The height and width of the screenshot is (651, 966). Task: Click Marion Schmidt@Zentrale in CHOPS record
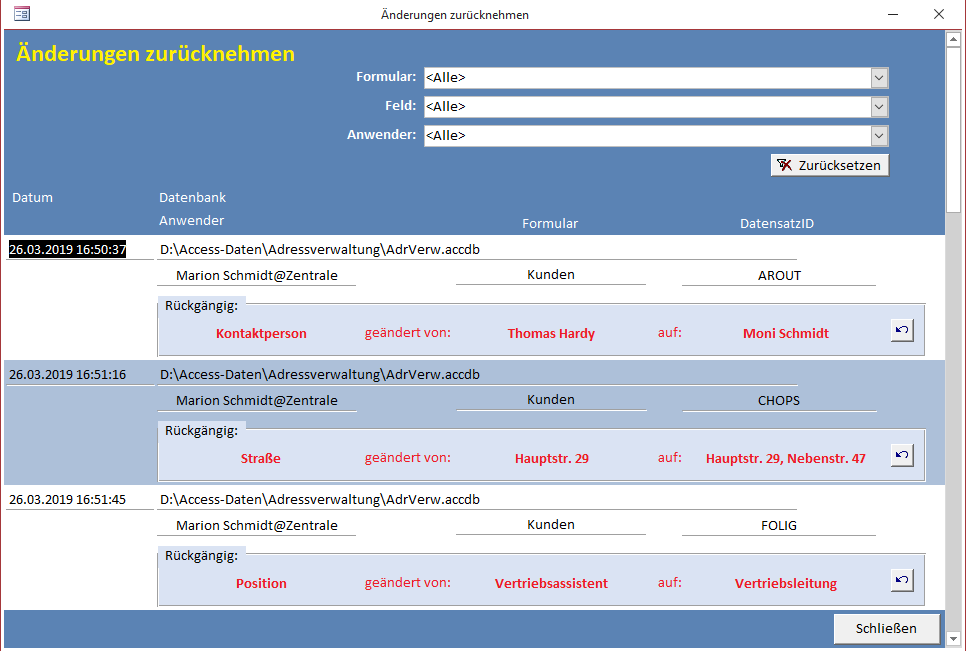point(257,400)
